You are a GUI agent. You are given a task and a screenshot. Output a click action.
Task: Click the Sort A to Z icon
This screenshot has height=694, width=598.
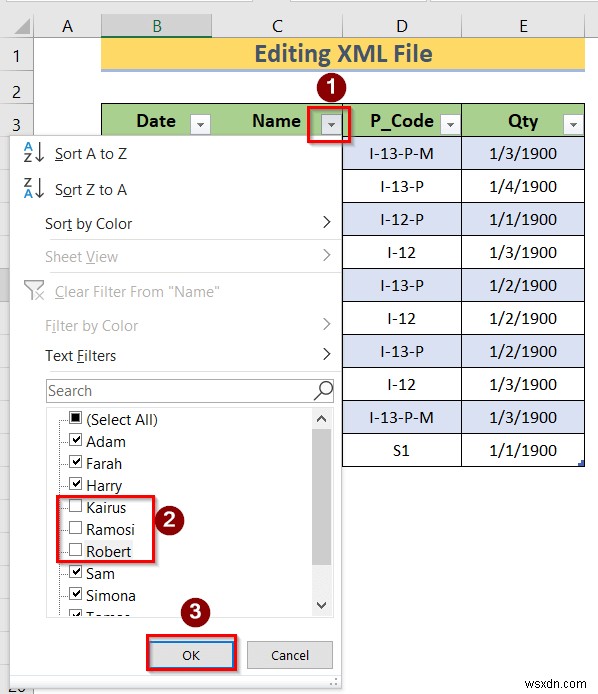tap(34, 153)
